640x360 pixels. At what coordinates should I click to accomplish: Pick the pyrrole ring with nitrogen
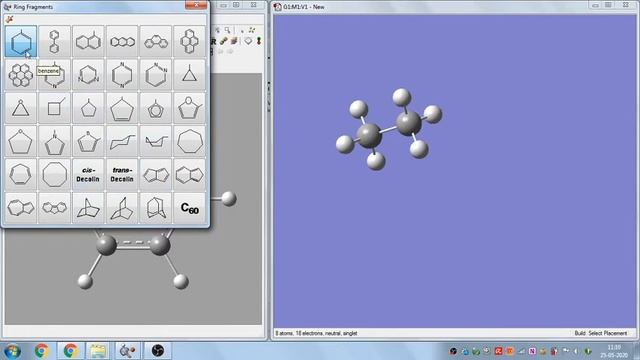pyautogui.click(x=54, y=142)
